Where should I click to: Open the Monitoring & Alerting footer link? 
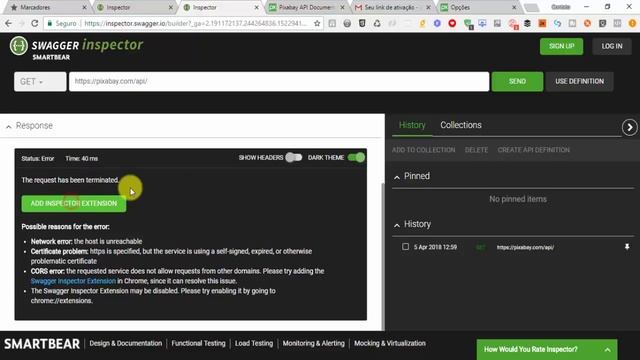click(313, 343)
